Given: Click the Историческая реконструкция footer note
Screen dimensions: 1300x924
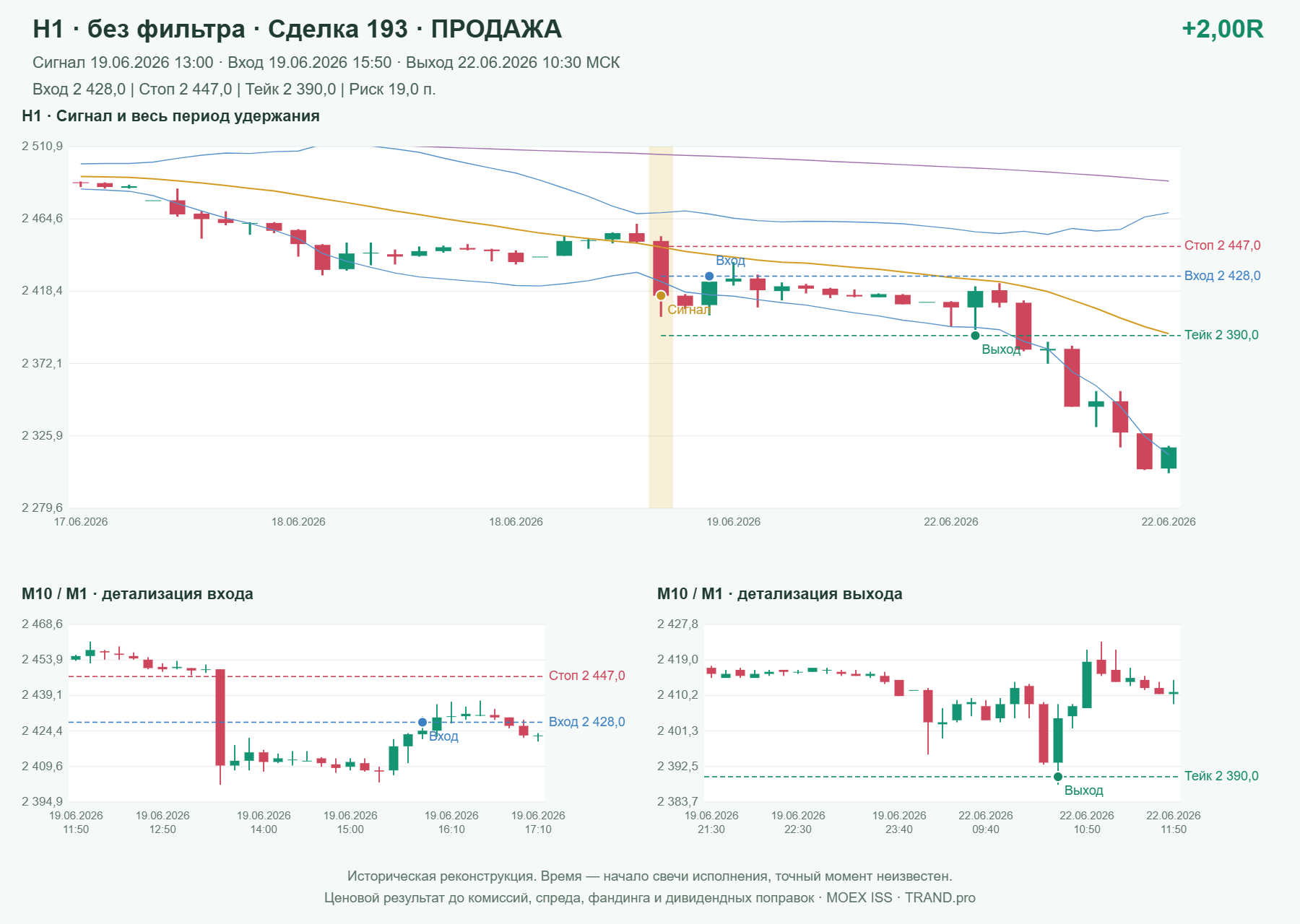Looking at the screenshot, I should [x=649, y=876].
